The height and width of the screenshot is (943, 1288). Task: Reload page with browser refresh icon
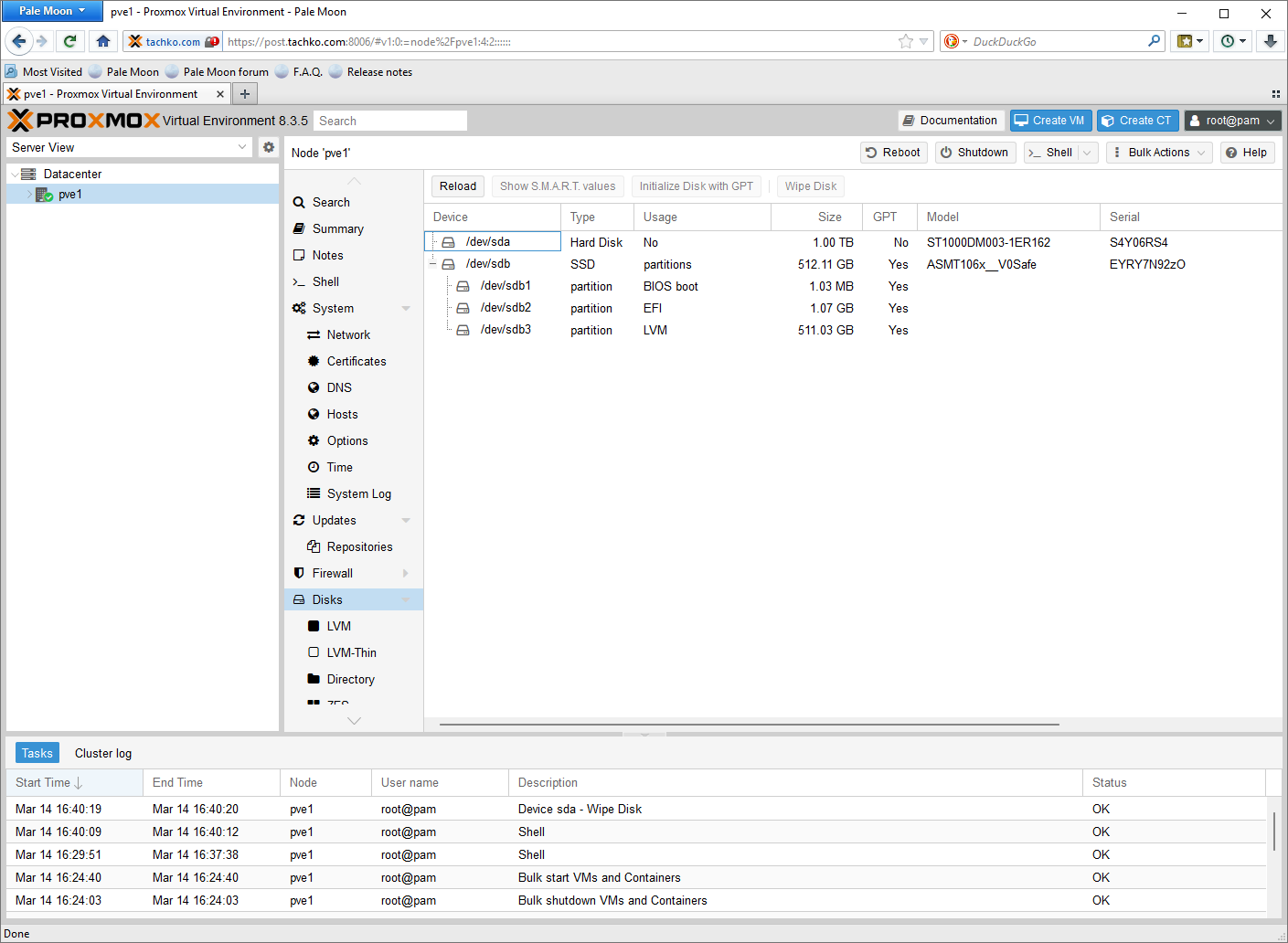tap(69, 41)
